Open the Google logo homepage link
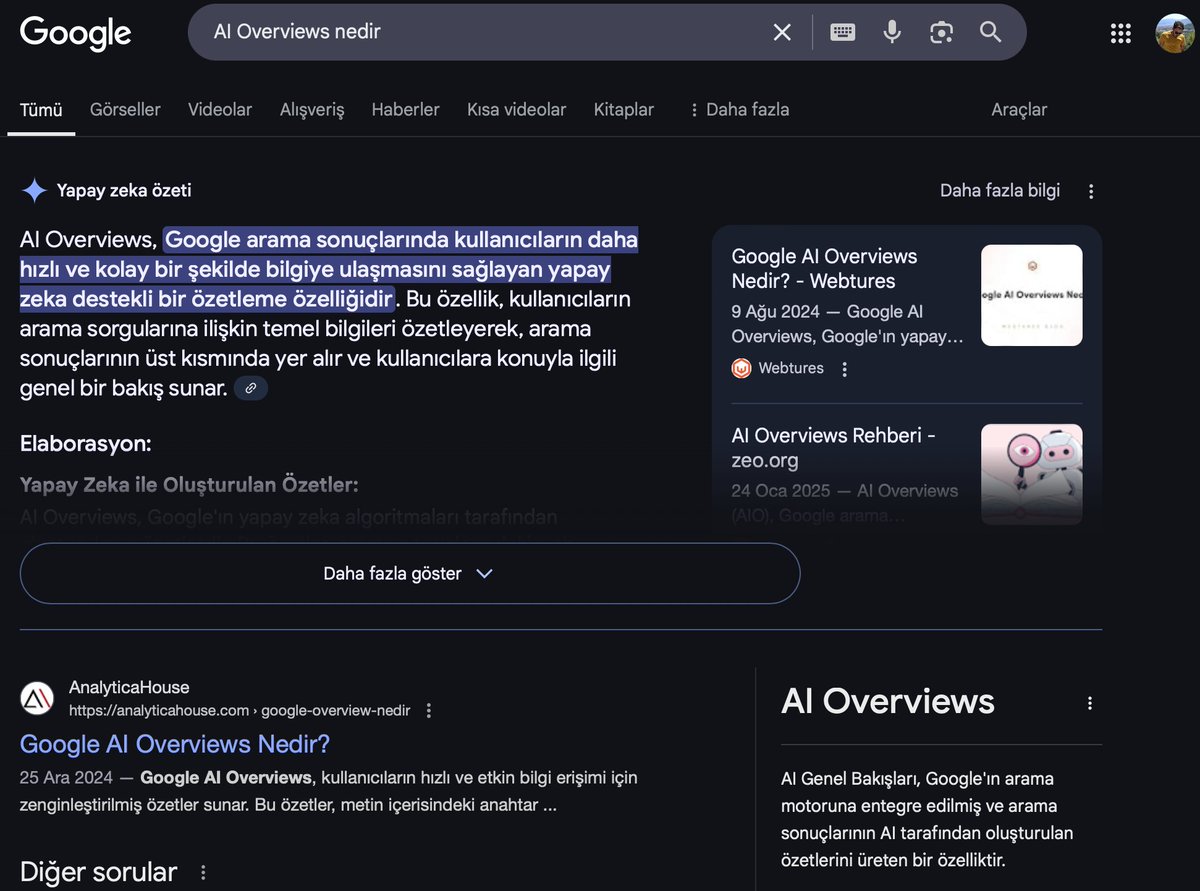The image size is (1200, 891). tap(76, 33)
